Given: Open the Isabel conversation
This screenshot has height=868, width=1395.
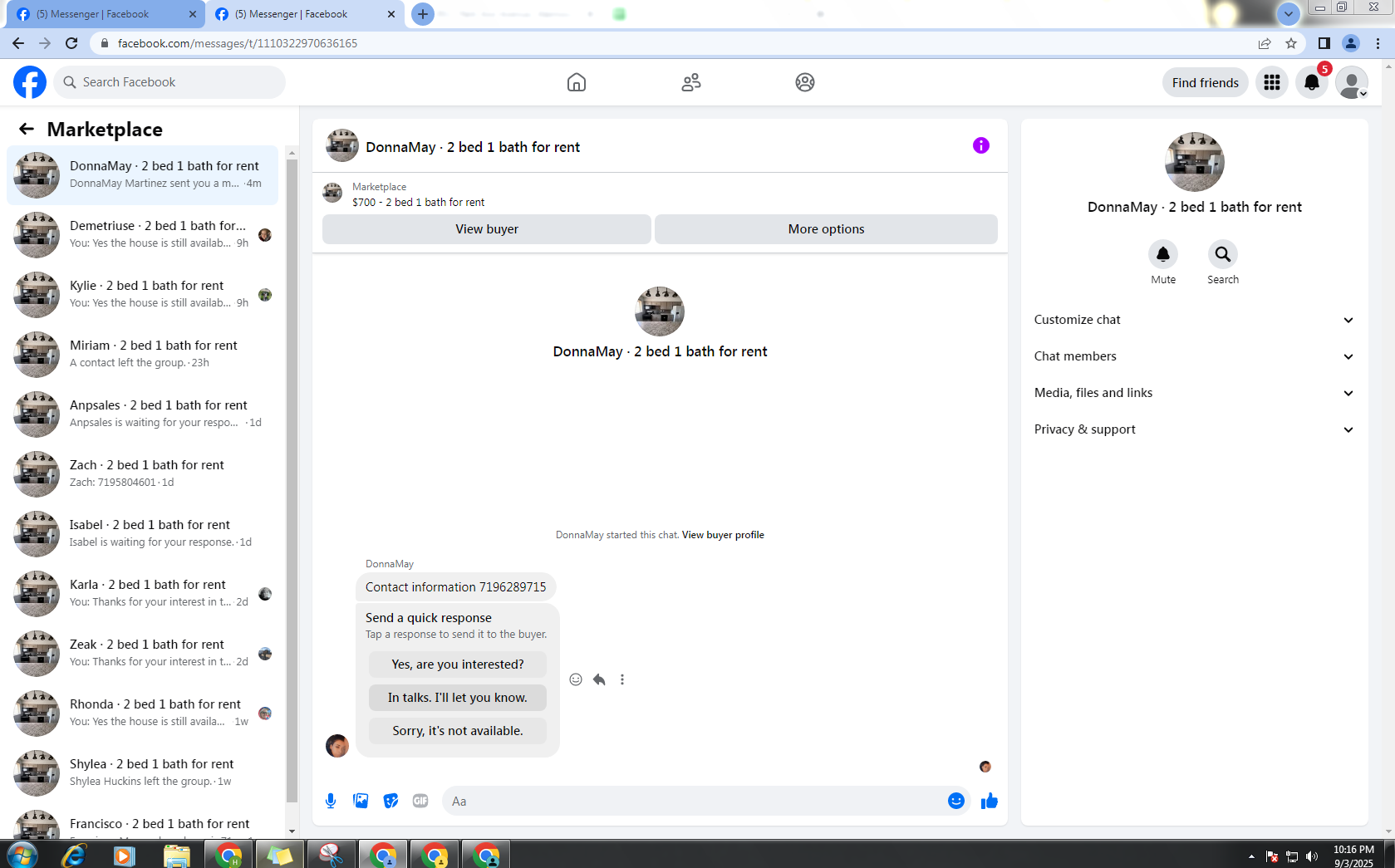Looking at the screenshot, I should click(143, 534).
